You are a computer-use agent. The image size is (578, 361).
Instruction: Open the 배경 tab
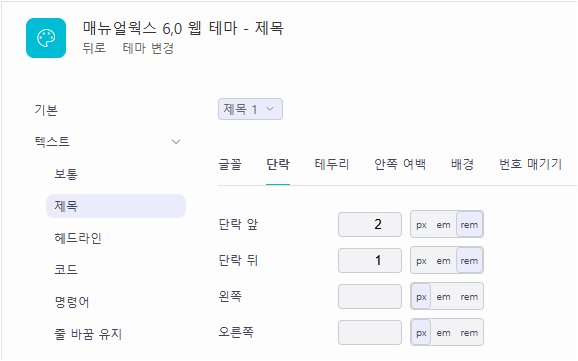(462, 164)
